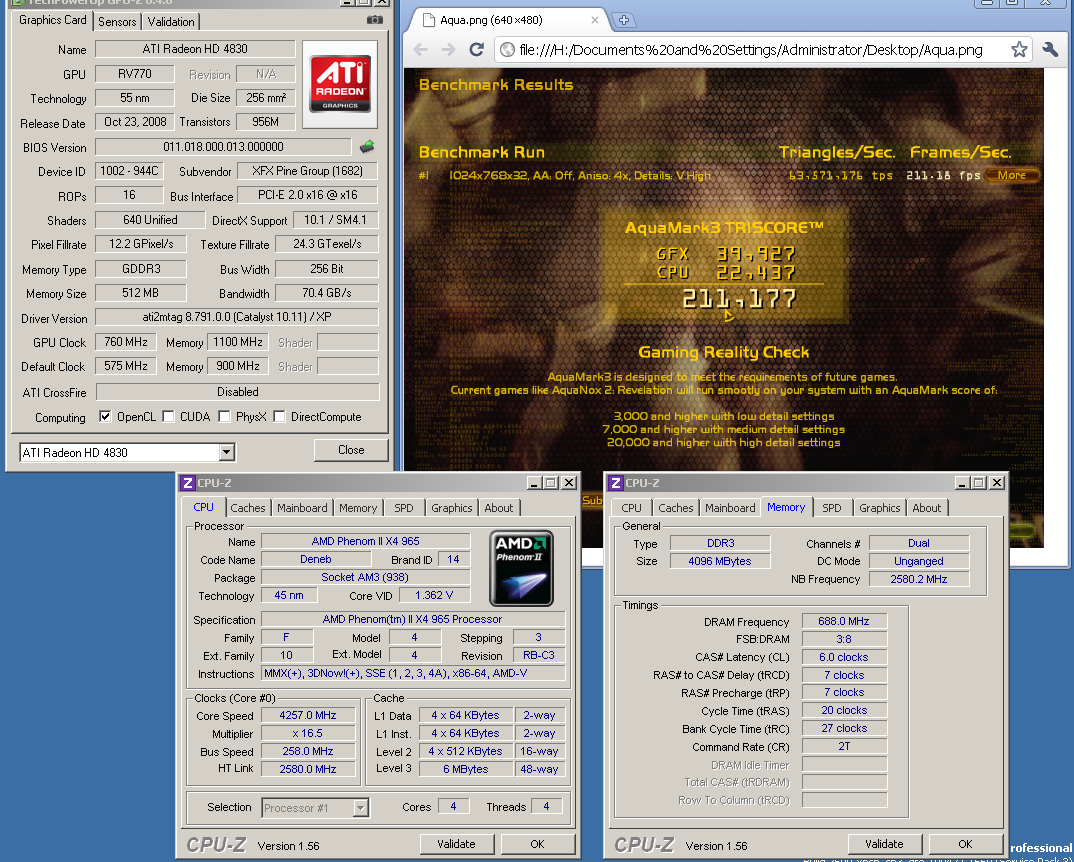Click the browser back arrow

click(421, 49)
